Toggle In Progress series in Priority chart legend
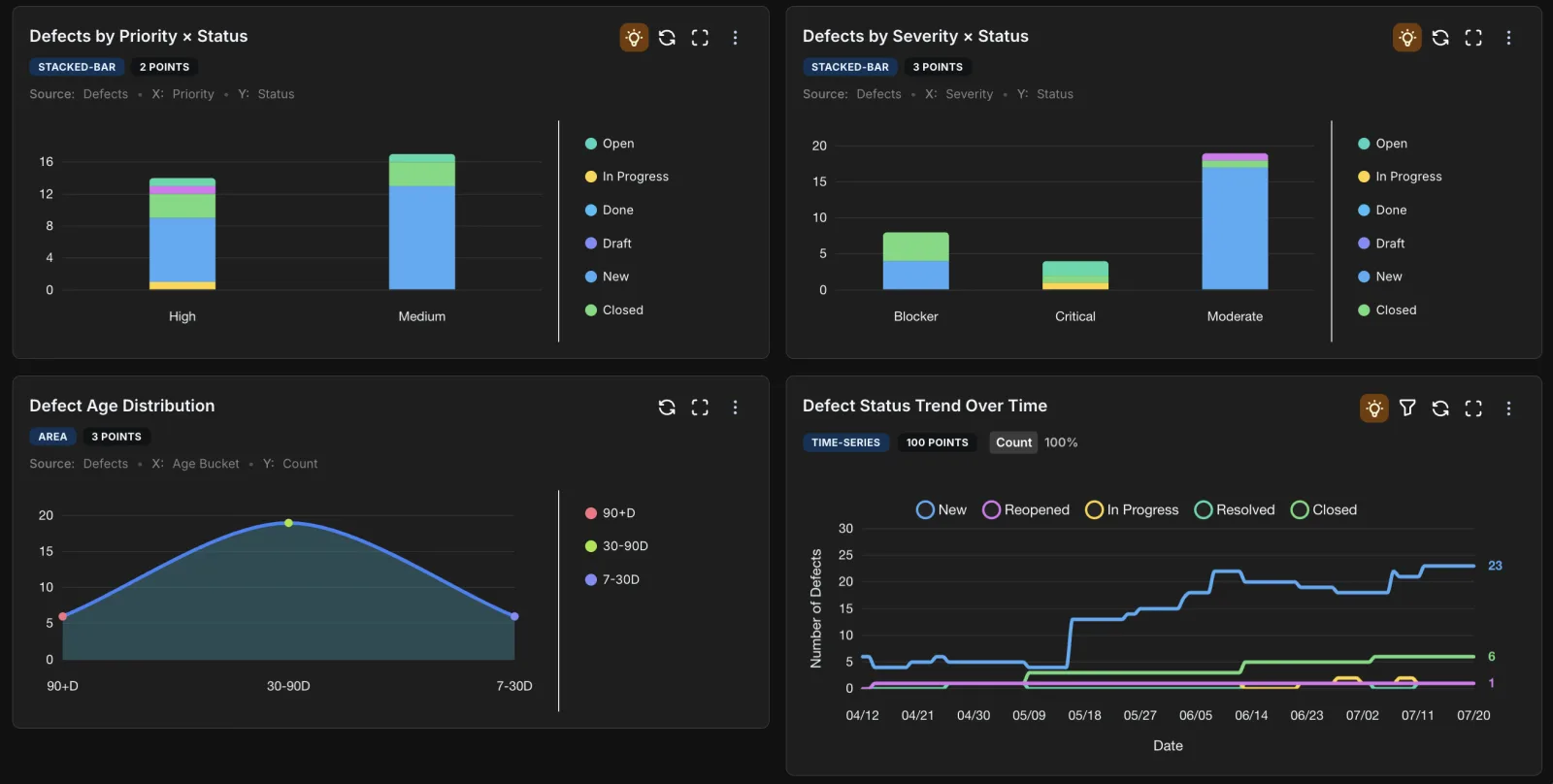 pos(627,177)
